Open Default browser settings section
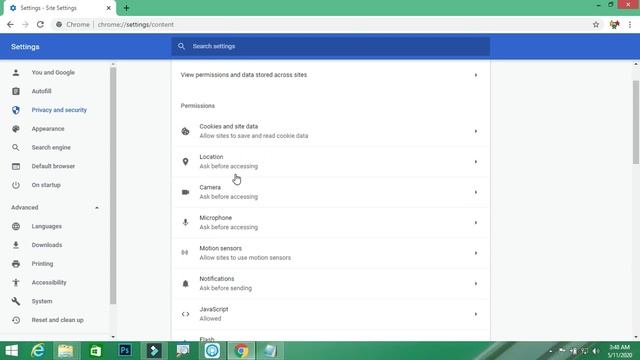The width and height of the screenshot is (640, 360). (x=53, y=166)
